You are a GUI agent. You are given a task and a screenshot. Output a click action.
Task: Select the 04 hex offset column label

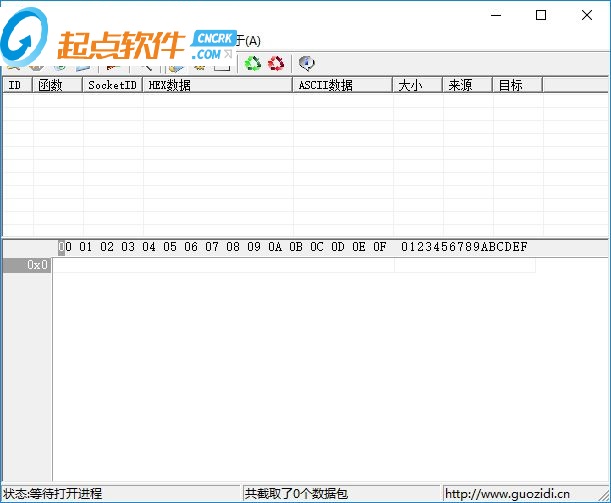(x=149, y=247)
